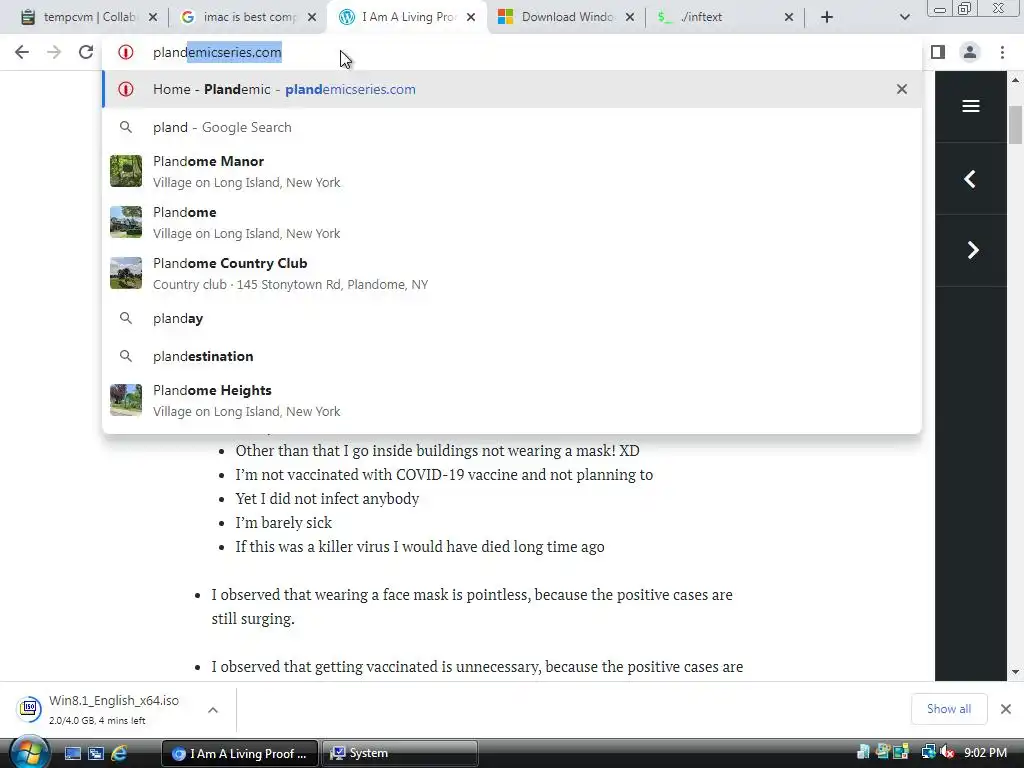Open the Win8.1_English_x64.iso download item
Screen dimensions: 1024x768
pos(104,709)
